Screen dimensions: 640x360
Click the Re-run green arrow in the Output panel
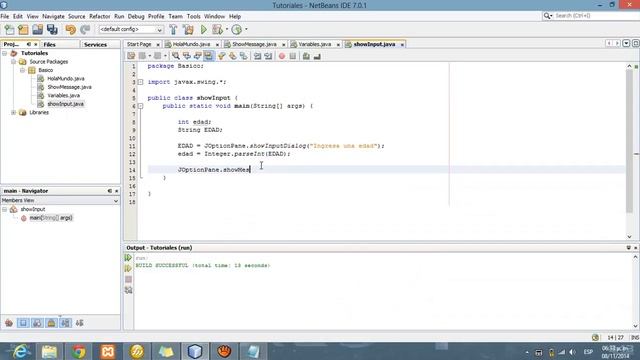tap(128, 258)
